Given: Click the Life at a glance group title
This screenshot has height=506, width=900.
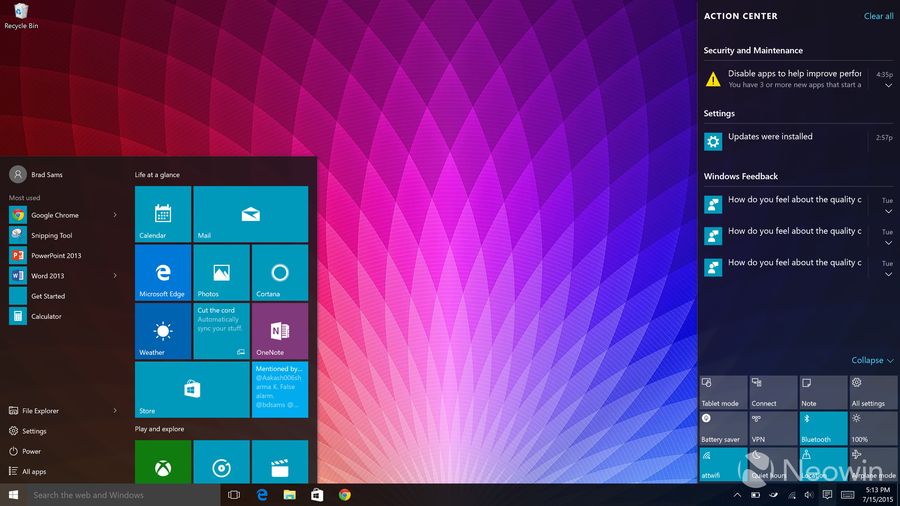Looking at the screenshot, I should [x=157, y=174].
